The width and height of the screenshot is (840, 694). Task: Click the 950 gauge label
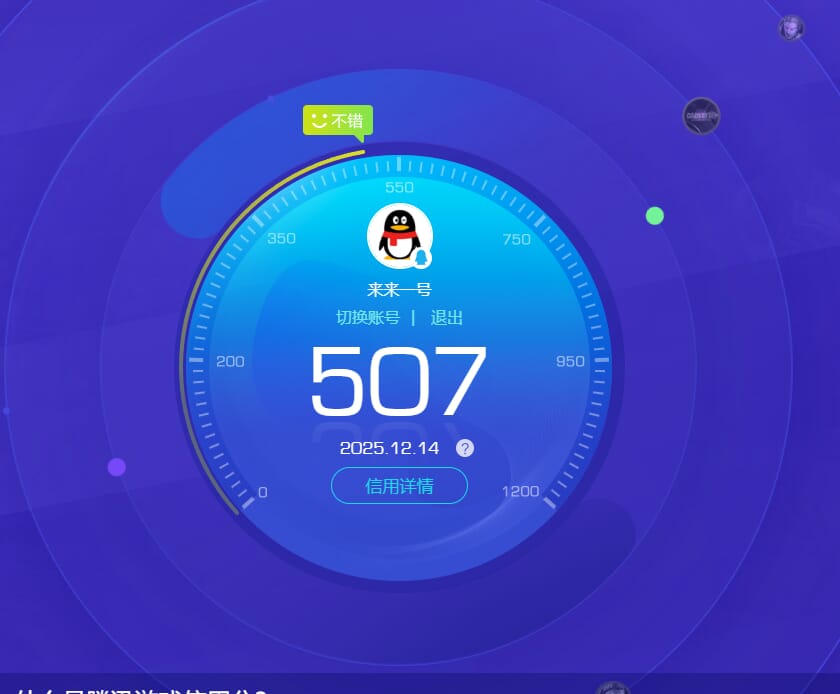coord(570,361)
